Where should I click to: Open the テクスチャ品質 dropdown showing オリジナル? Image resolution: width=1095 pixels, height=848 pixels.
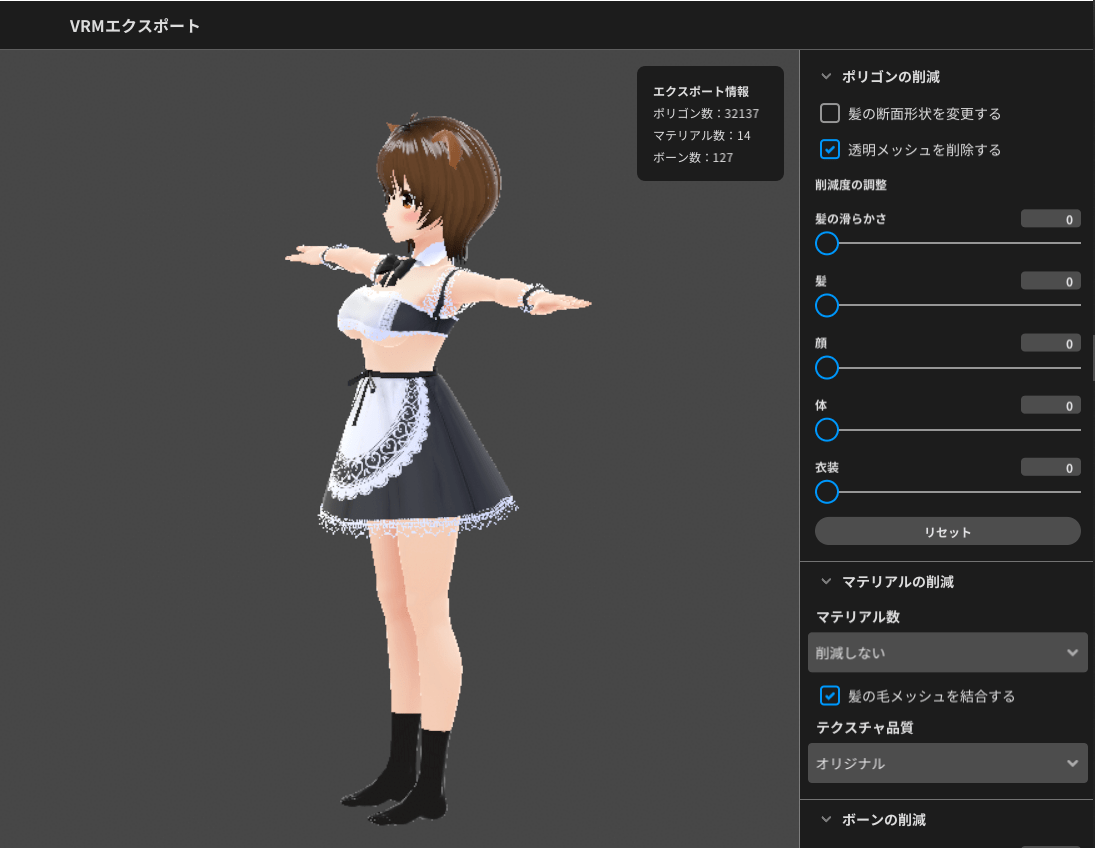(x=947, y=763)
